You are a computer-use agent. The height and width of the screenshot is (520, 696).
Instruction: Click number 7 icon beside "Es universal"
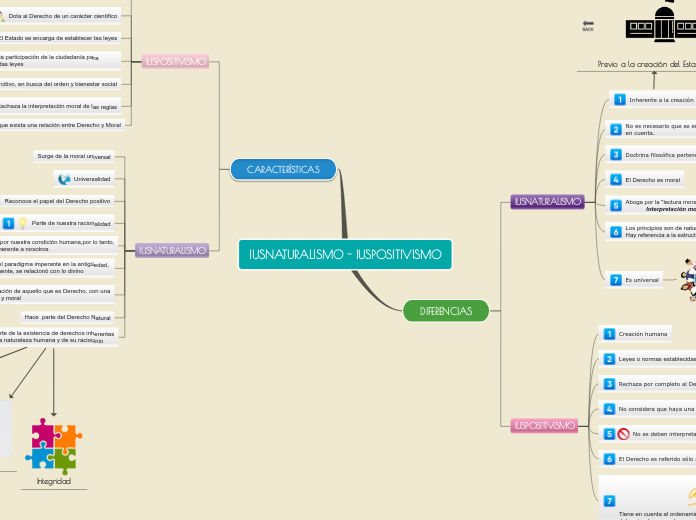pos(616,280)
